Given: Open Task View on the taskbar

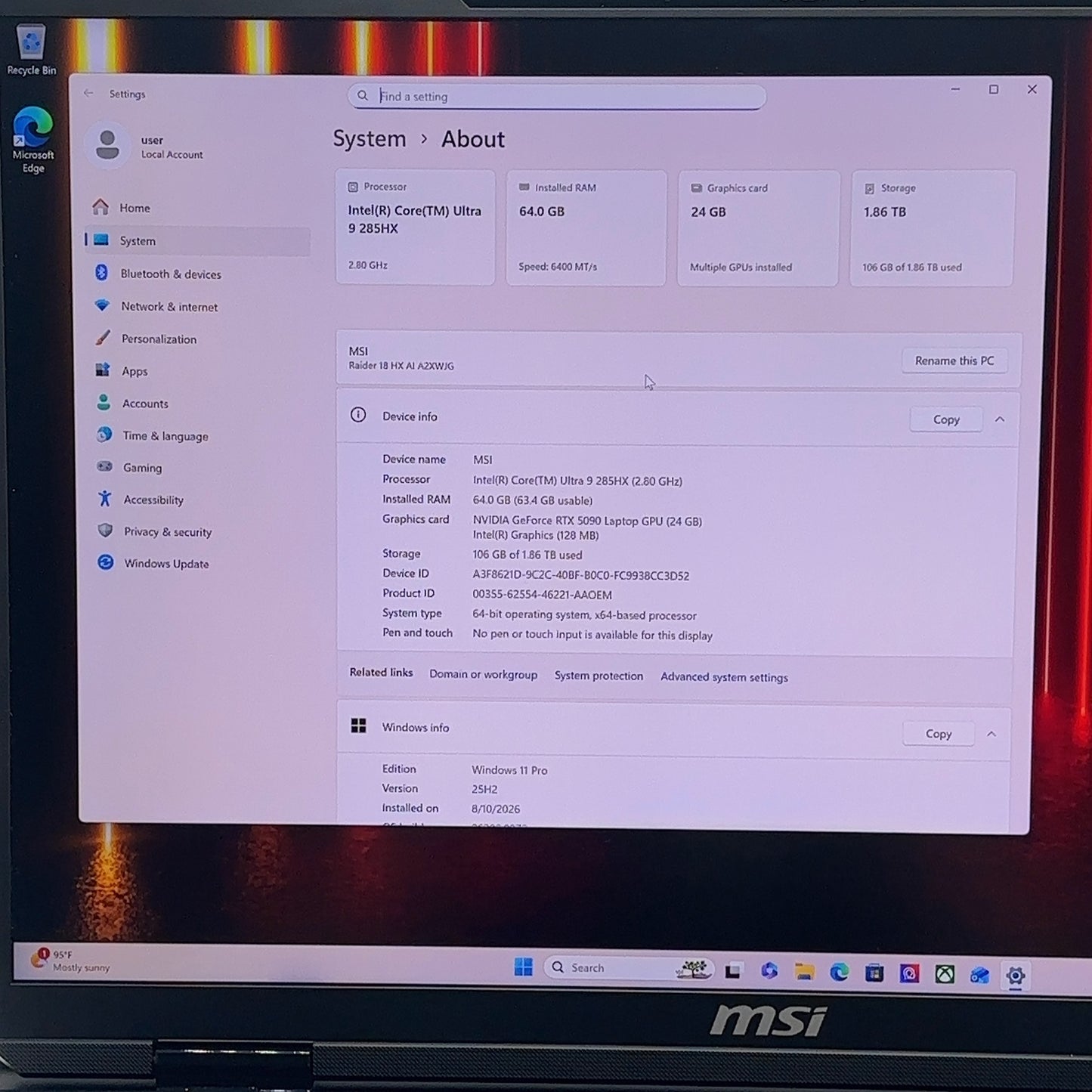Looking at the screenshot, I should [734, 970].
